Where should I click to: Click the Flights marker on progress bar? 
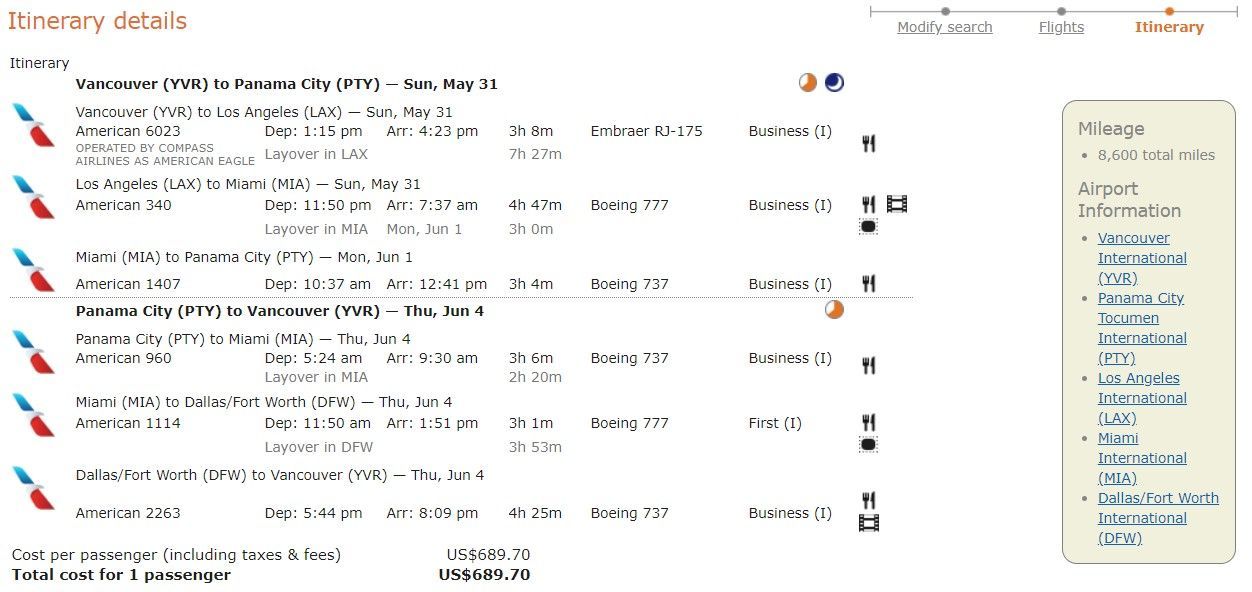click(1061, 12)
